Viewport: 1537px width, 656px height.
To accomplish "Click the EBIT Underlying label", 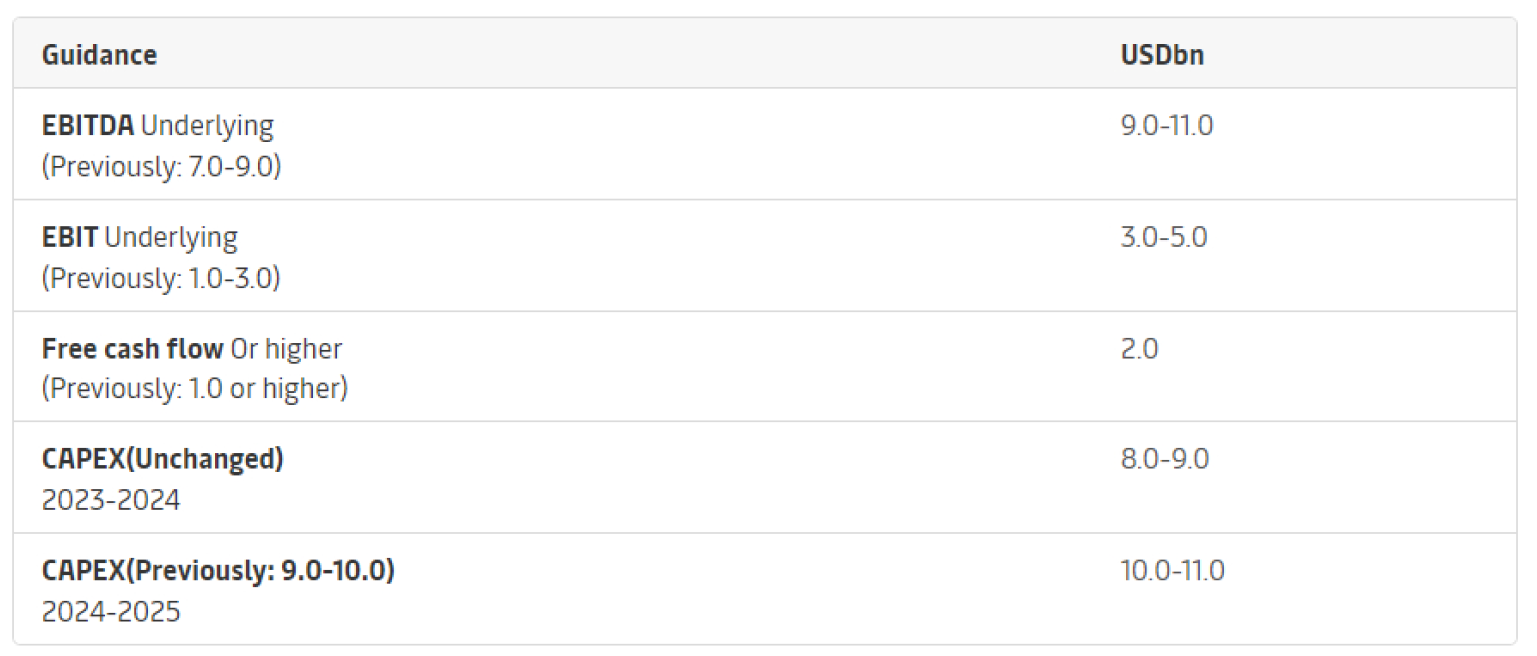I will coord(140,238).
